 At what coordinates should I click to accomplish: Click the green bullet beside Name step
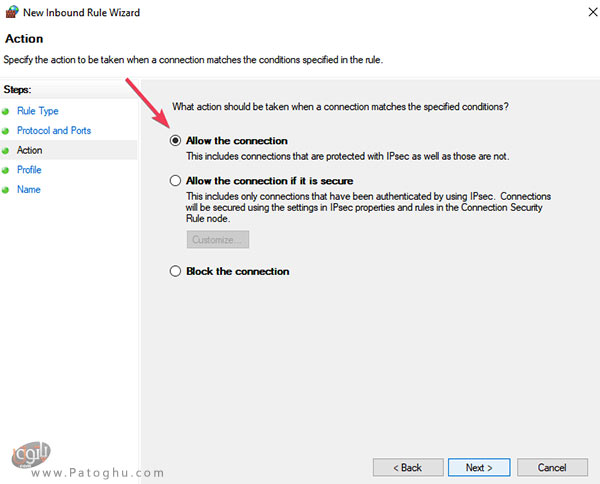tap(5, 190)
